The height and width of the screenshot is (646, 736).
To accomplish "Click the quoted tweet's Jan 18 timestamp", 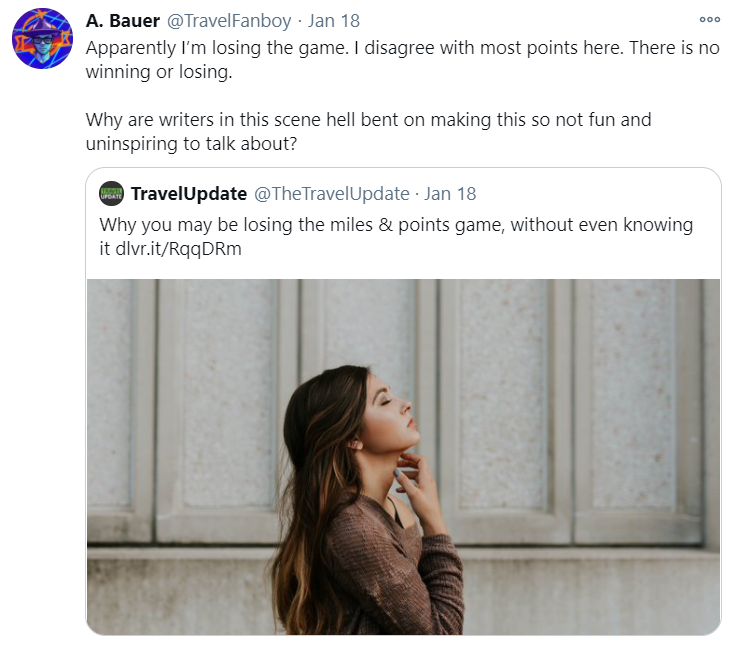I will coord(450,194).
